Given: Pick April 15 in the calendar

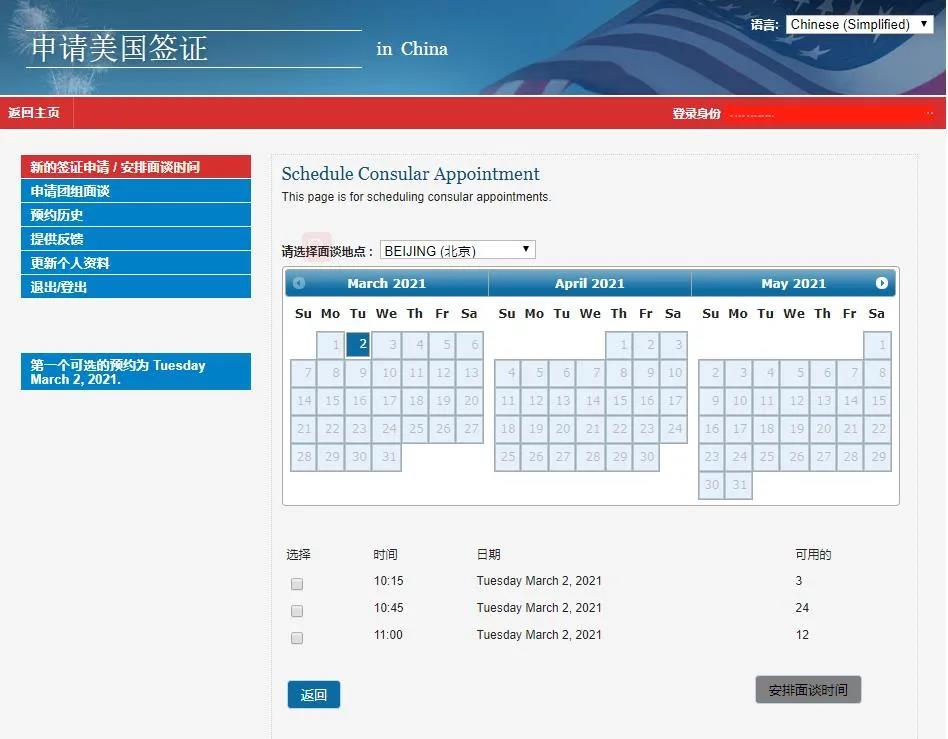Looking at the screenshot, I should [619, 400].
